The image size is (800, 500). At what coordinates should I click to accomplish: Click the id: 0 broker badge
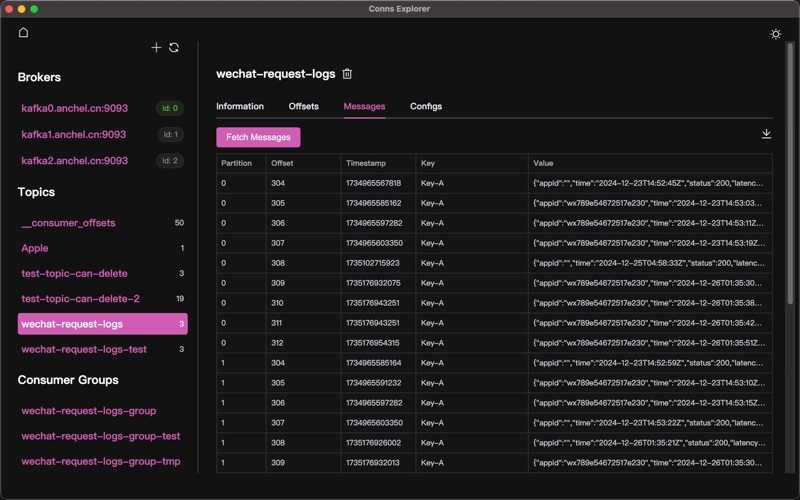coord(170,108)
